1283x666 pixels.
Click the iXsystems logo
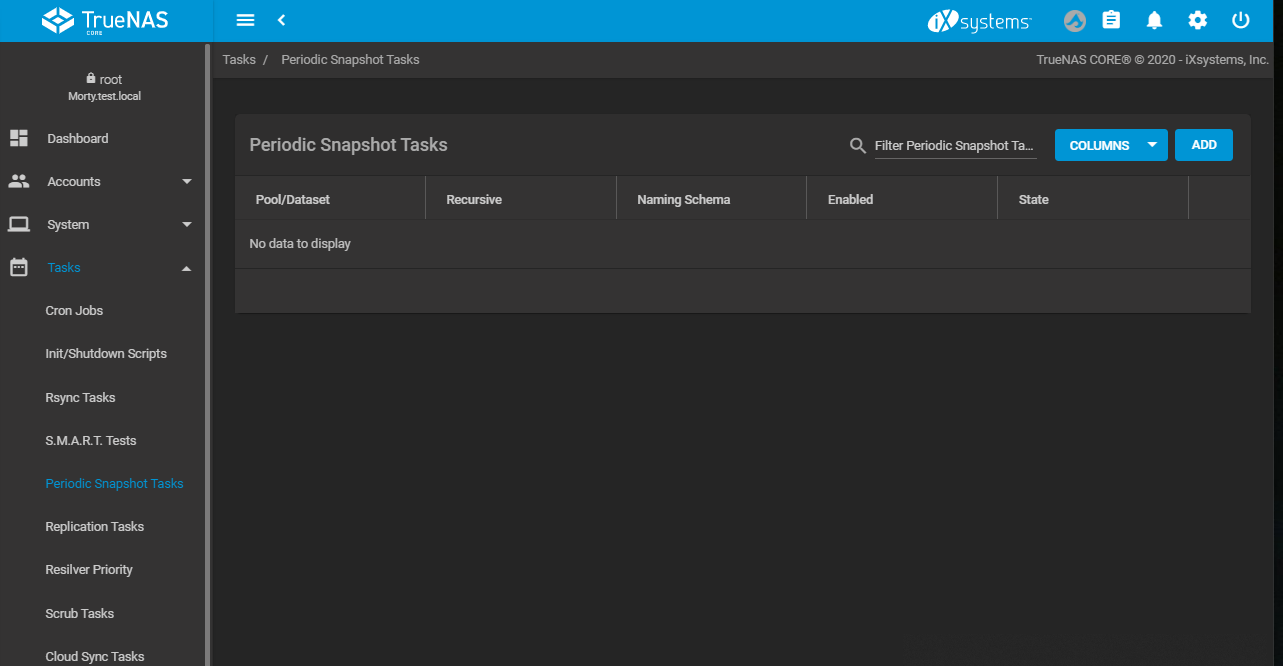tap(979, 21)
